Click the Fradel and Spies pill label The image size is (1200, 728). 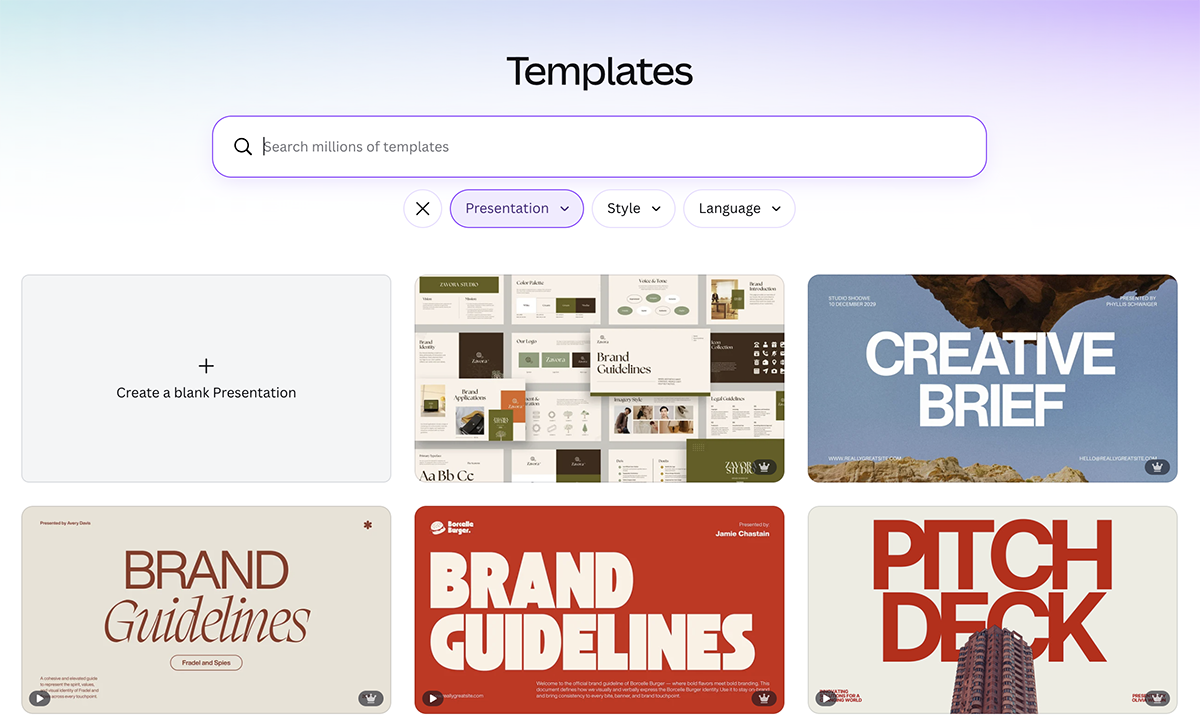[x=206, y=662]
